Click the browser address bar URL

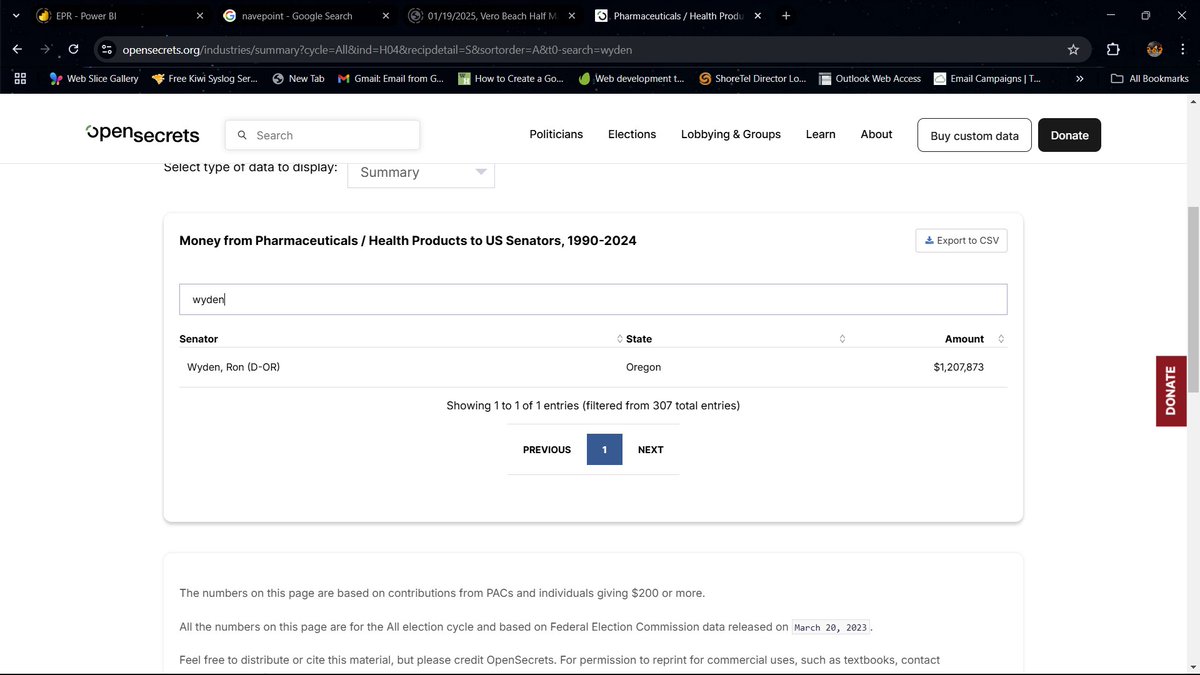tap(377, 49)
